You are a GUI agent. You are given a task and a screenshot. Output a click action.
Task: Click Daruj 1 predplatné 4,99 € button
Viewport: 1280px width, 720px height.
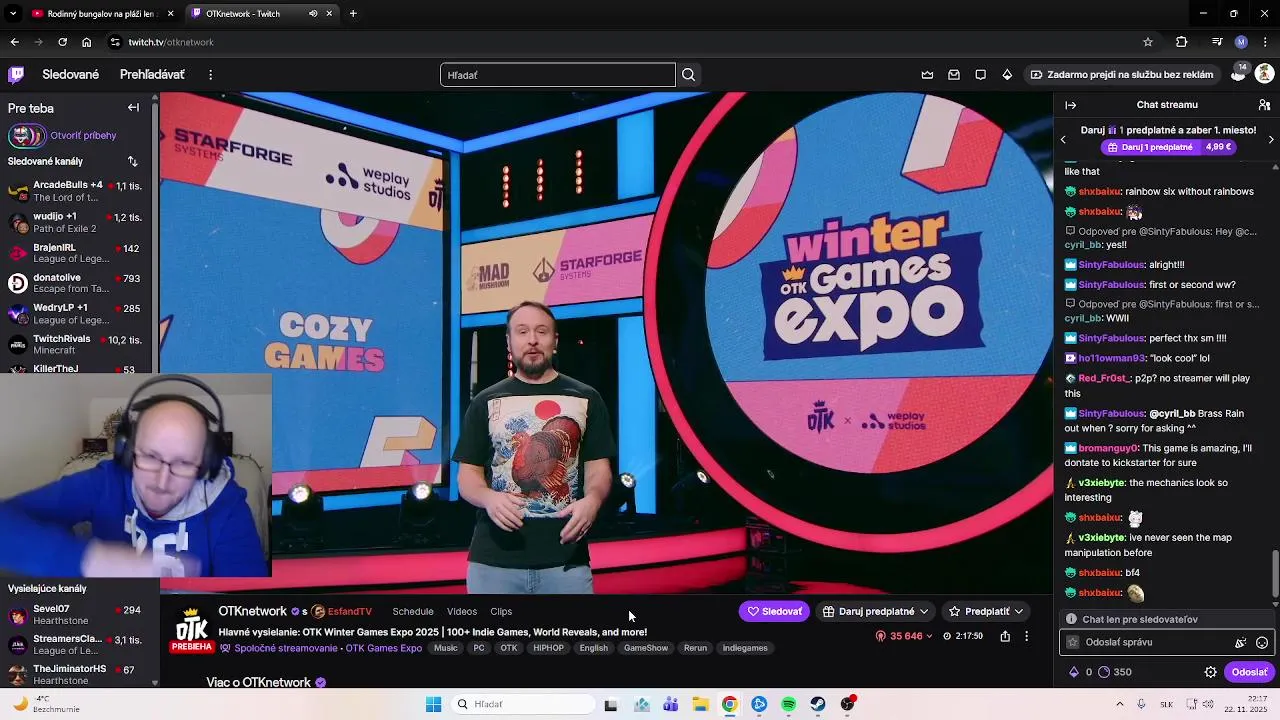point(1168,147)
